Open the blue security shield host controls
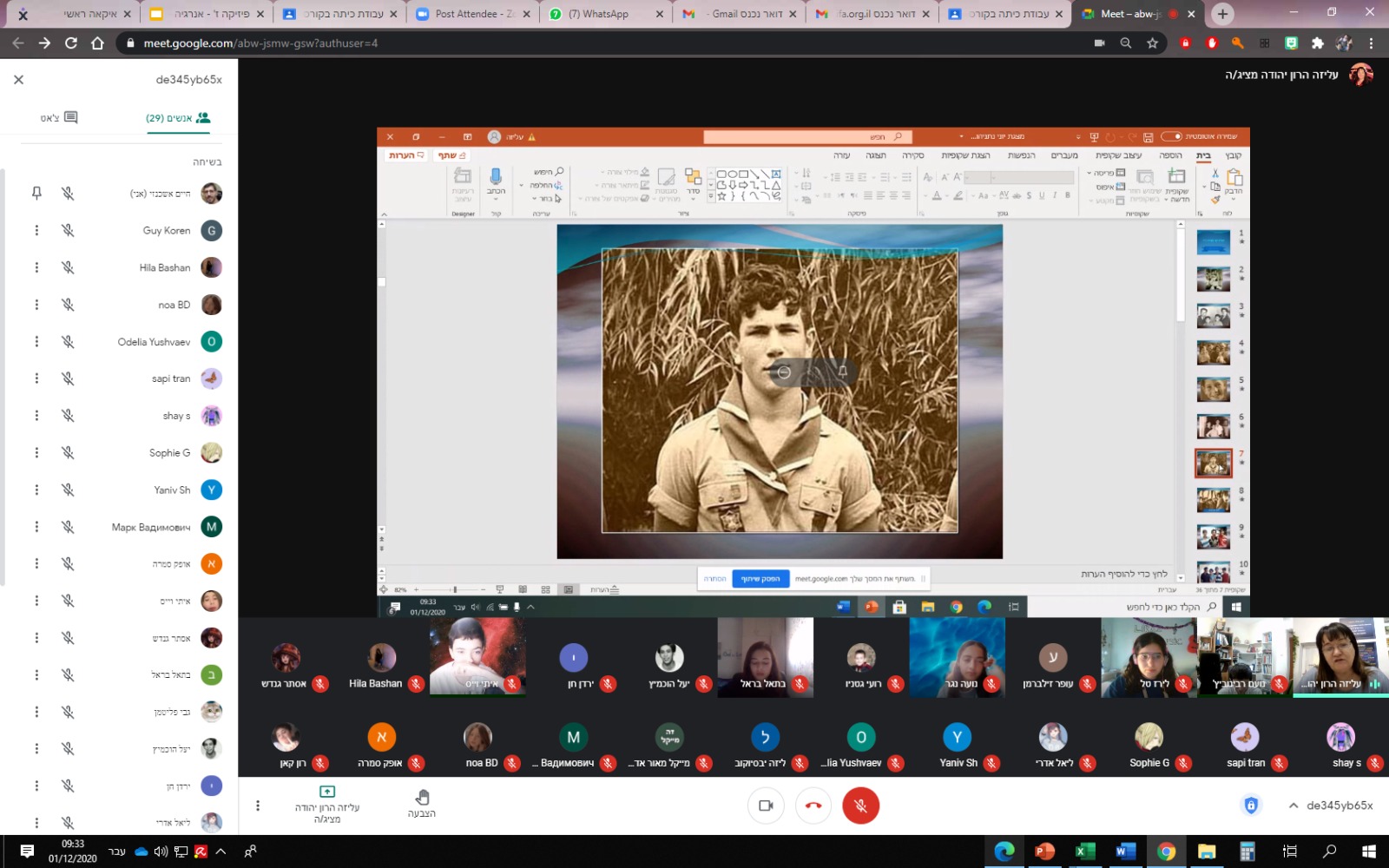Image resolution: width=1389 pixels, height=868 pixels. 1251,806
